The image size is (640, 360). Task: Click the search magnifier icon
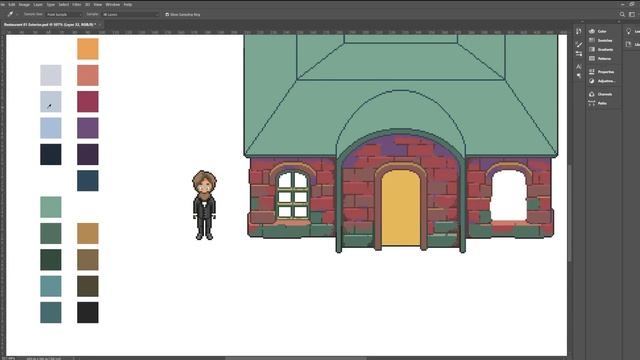point(622,14)
